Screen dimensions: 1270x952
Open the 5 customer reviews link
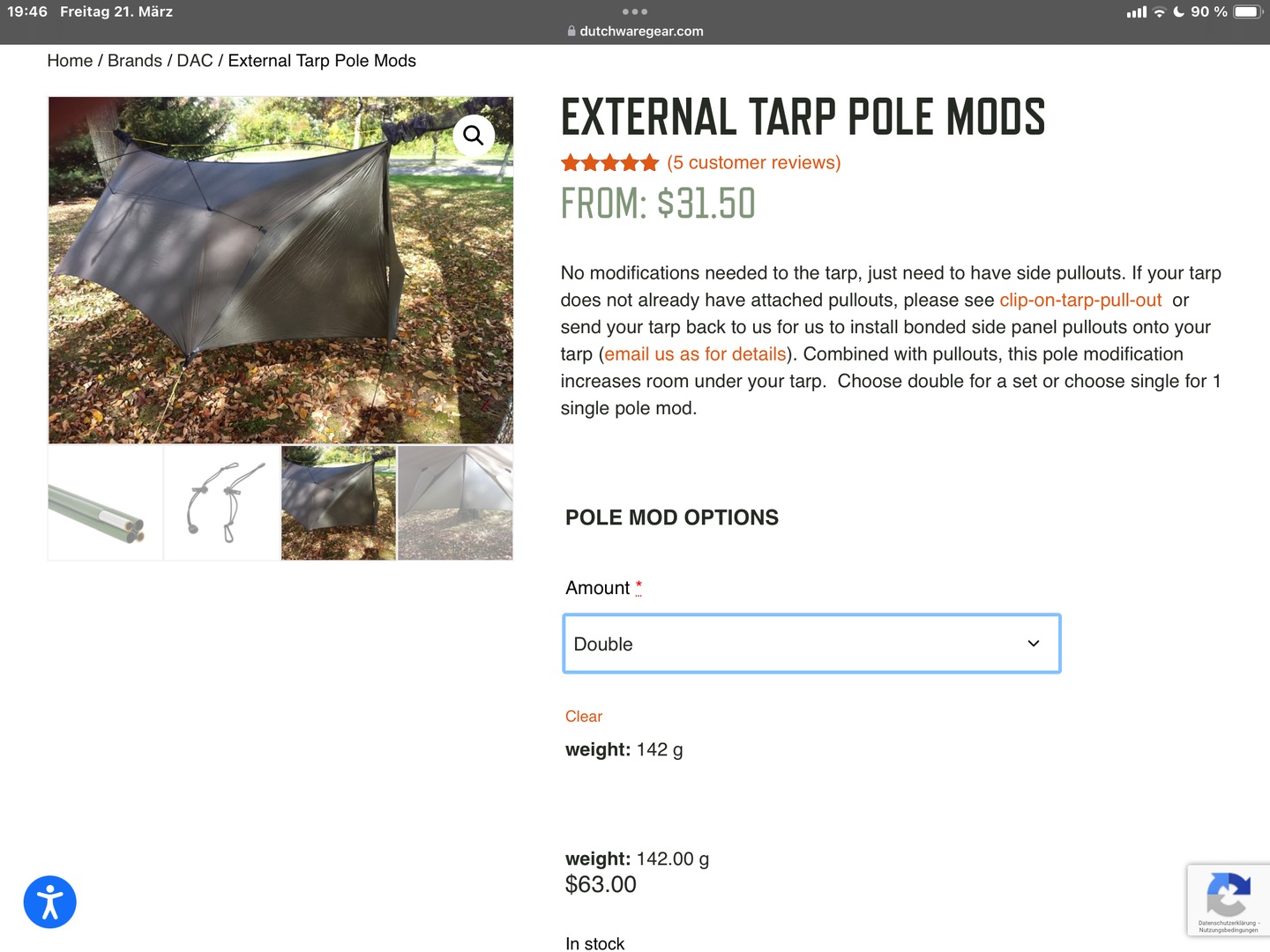754,163
